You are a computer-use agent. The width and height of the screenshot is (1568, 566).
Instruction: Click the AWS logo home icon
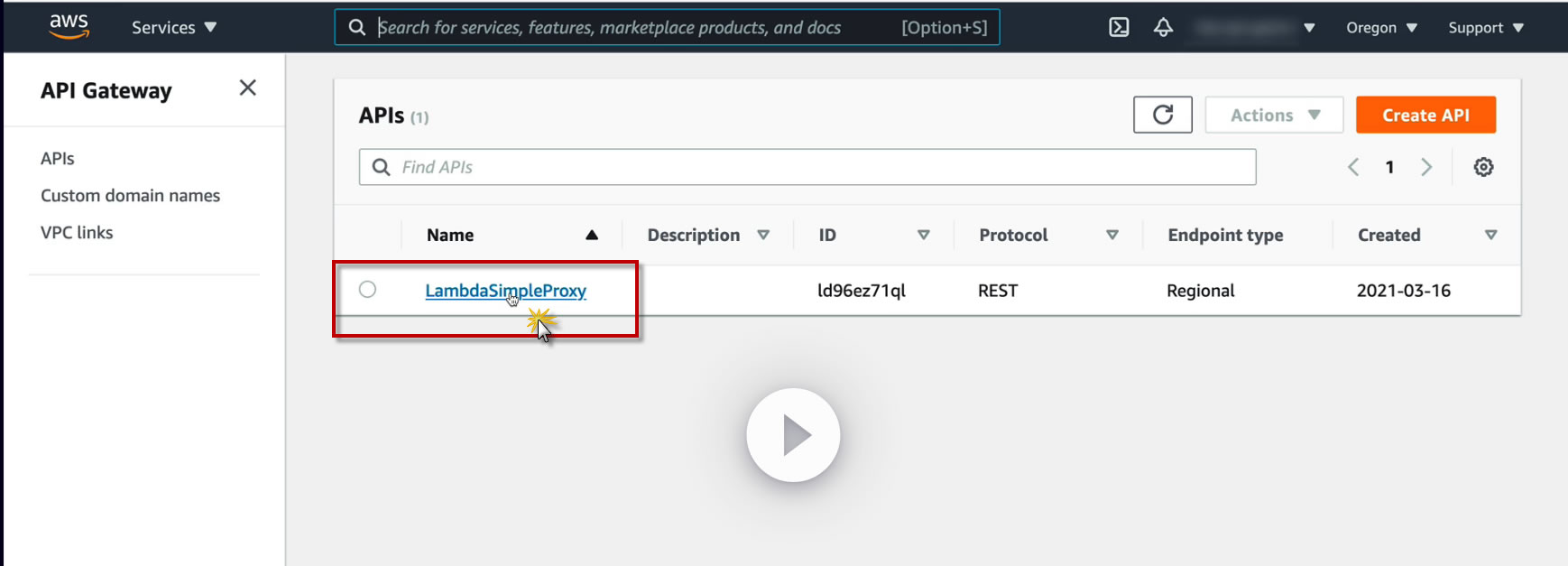pos(69,26)
